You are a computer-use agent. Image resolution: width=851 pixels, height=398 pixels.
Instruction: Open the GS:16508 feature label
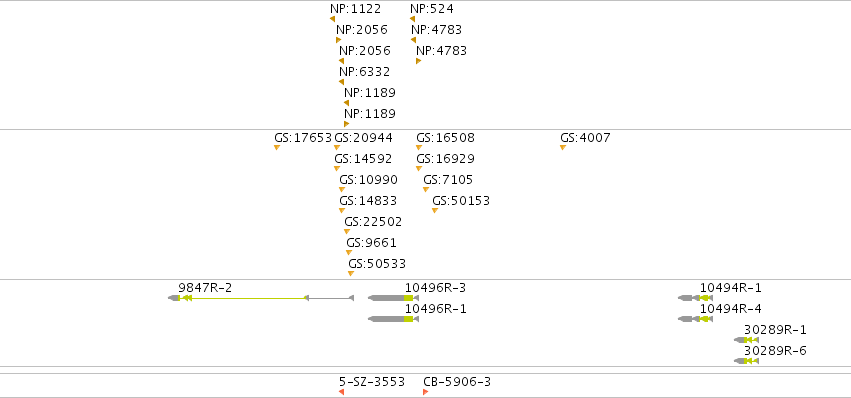point(446,138)
